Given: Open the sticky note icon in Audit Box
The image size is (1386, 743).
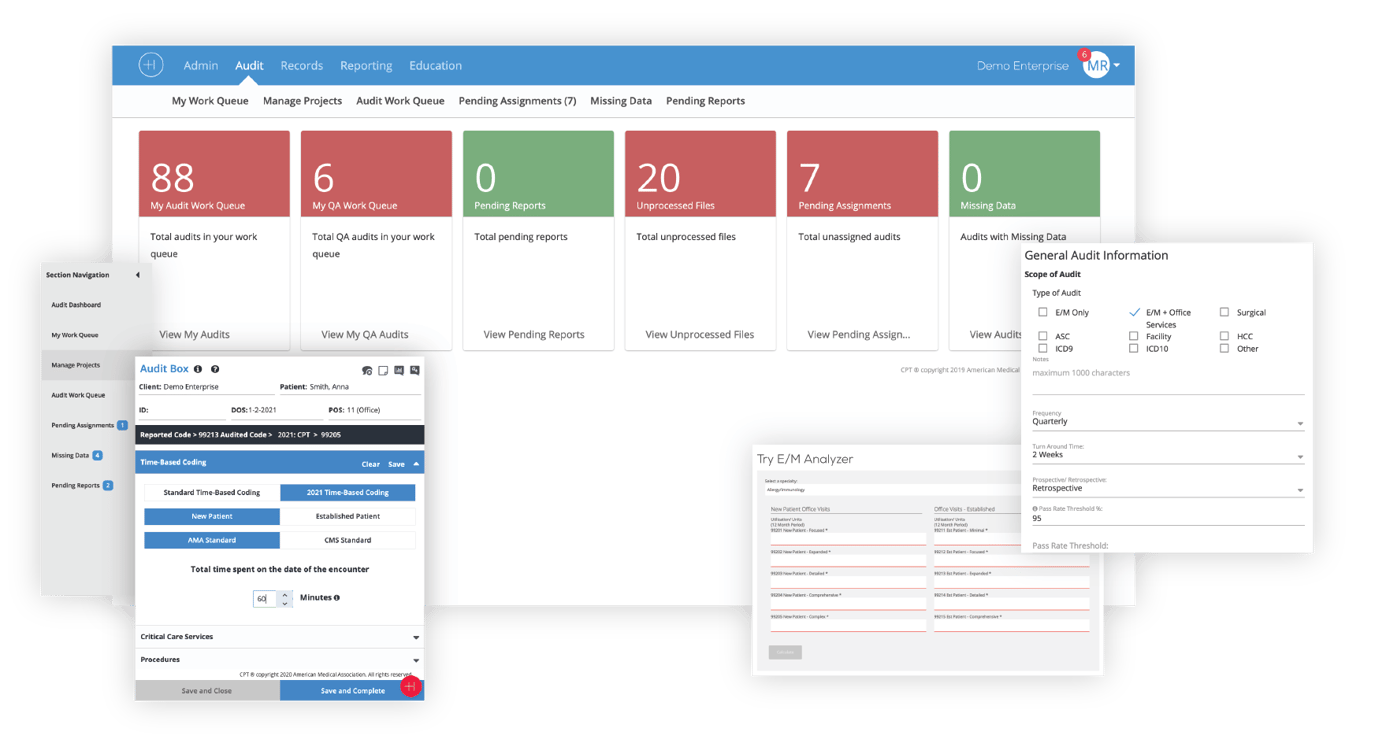Looking at the screenshot, I should (x=383, y=371).
